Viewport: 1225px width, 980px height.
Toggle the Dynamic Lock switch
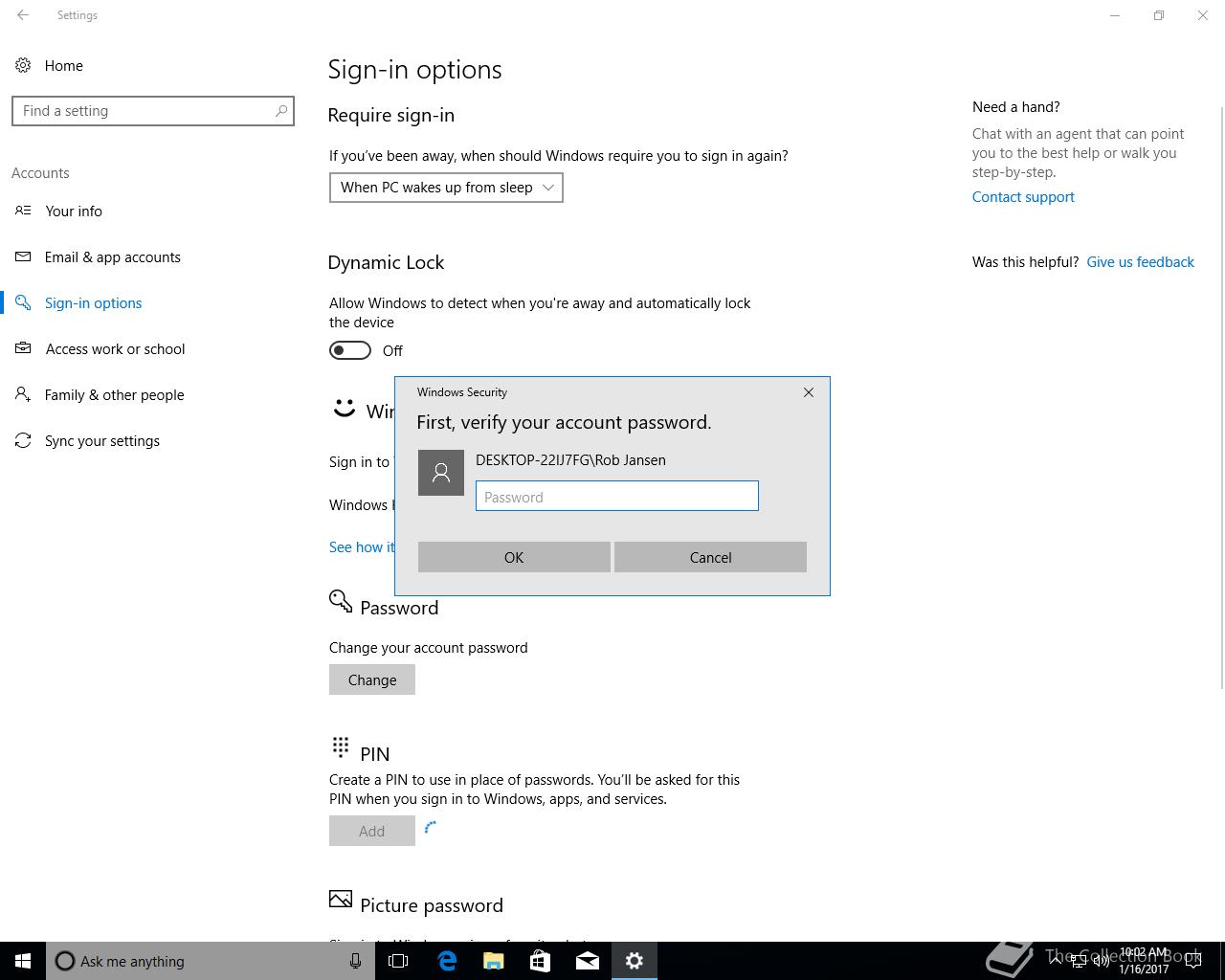pos(350,350)
